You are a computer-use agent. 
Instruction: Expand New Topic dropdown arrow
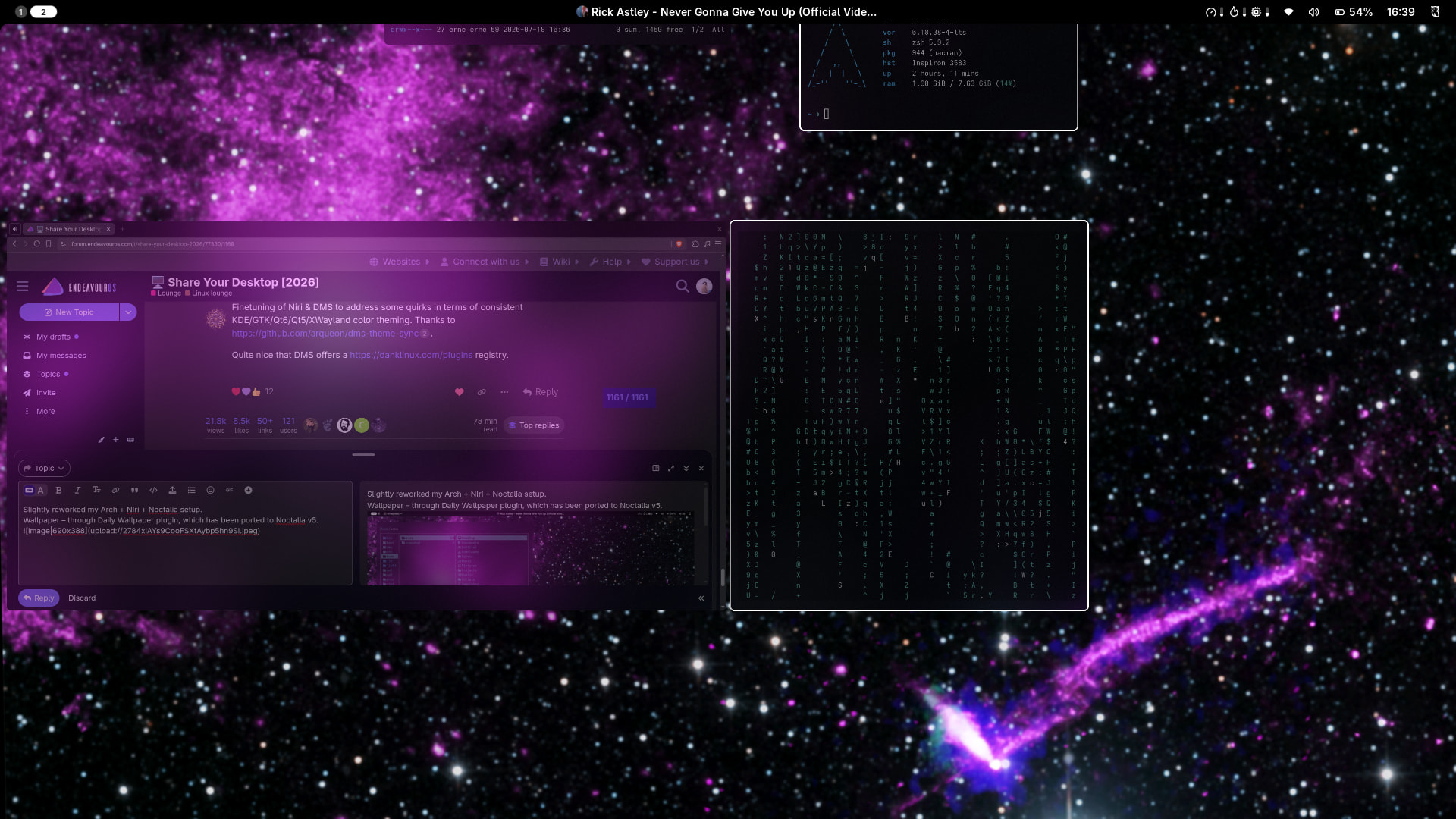(128, 312)
